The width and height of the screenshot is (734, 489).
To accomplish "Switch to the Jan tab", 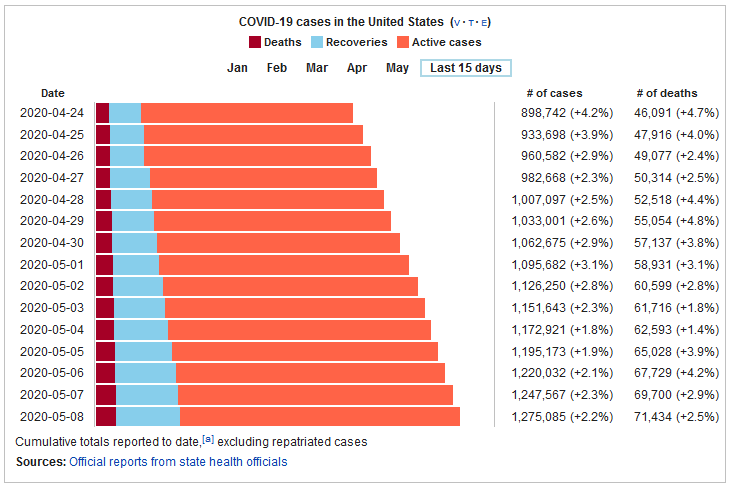I will coord(238,68).
